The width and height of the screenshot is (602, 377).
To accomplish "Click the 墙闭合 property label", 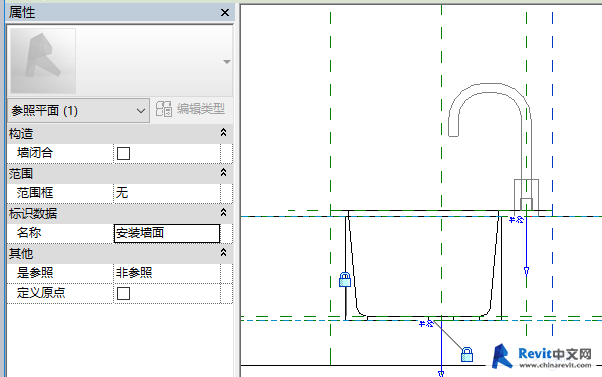I will point(35,153).
